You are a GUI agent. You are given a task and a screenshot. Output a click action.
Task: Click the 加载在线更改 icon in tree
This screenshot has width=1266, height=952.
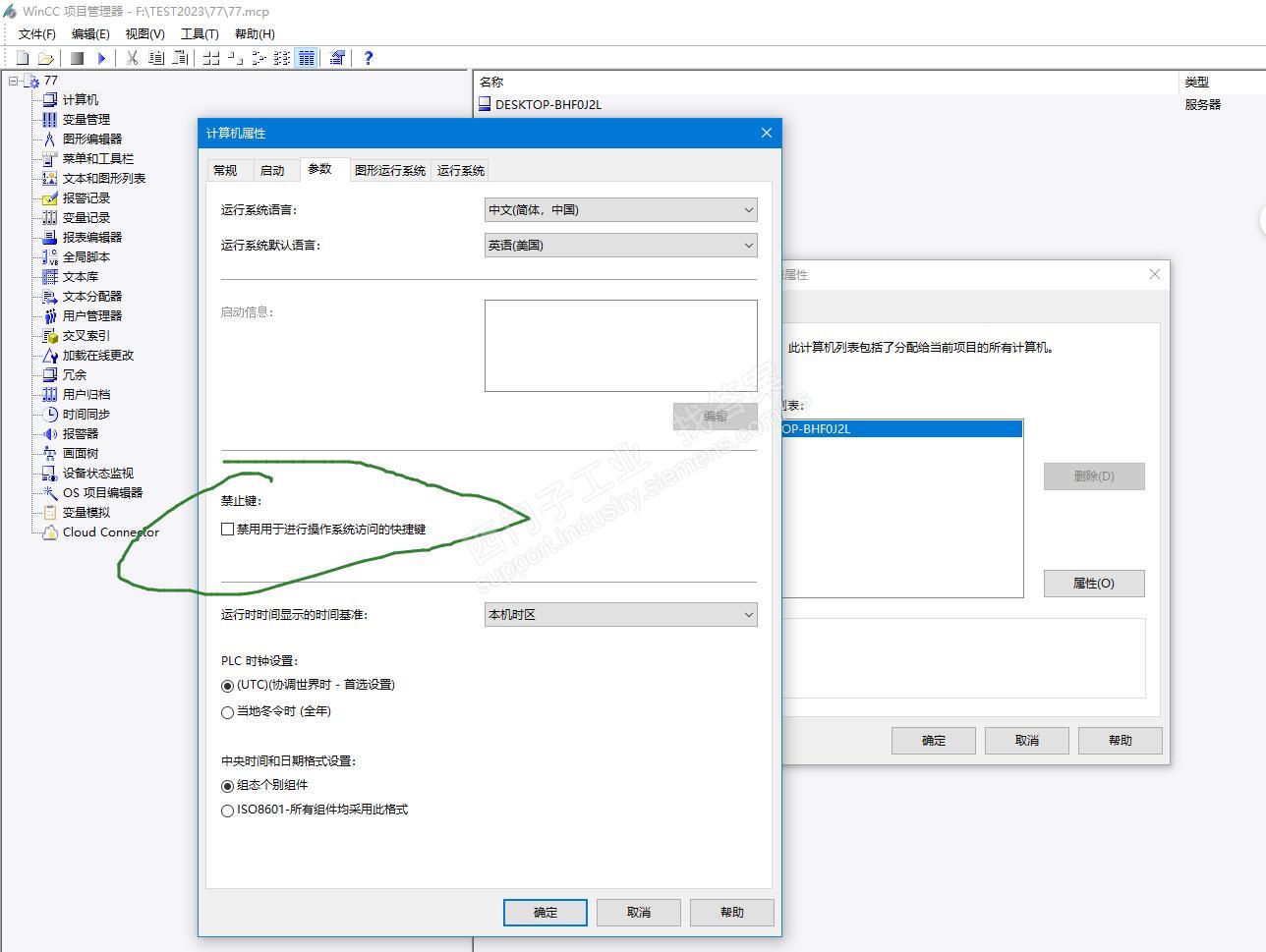pos(49,355)
